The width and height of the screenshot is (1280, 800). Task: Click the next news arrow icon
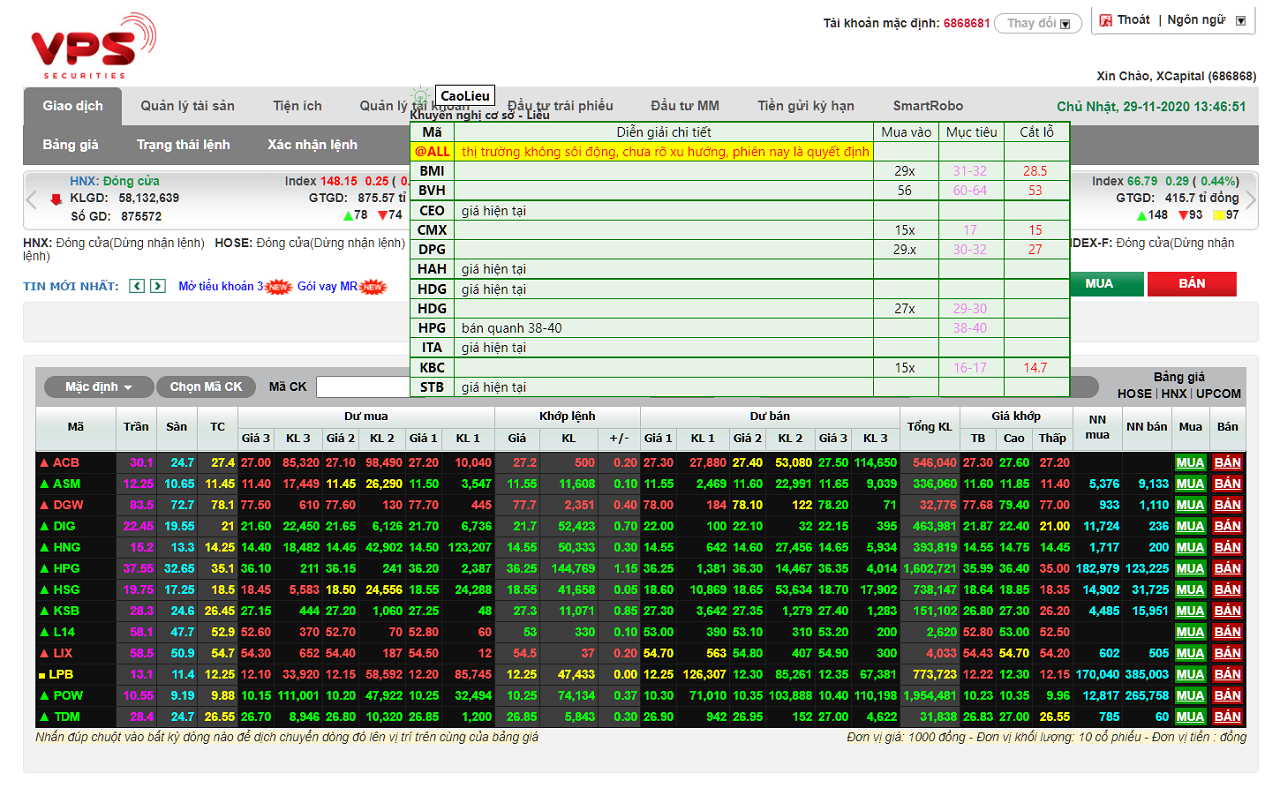pyautogui.click(x=158, y=287)
